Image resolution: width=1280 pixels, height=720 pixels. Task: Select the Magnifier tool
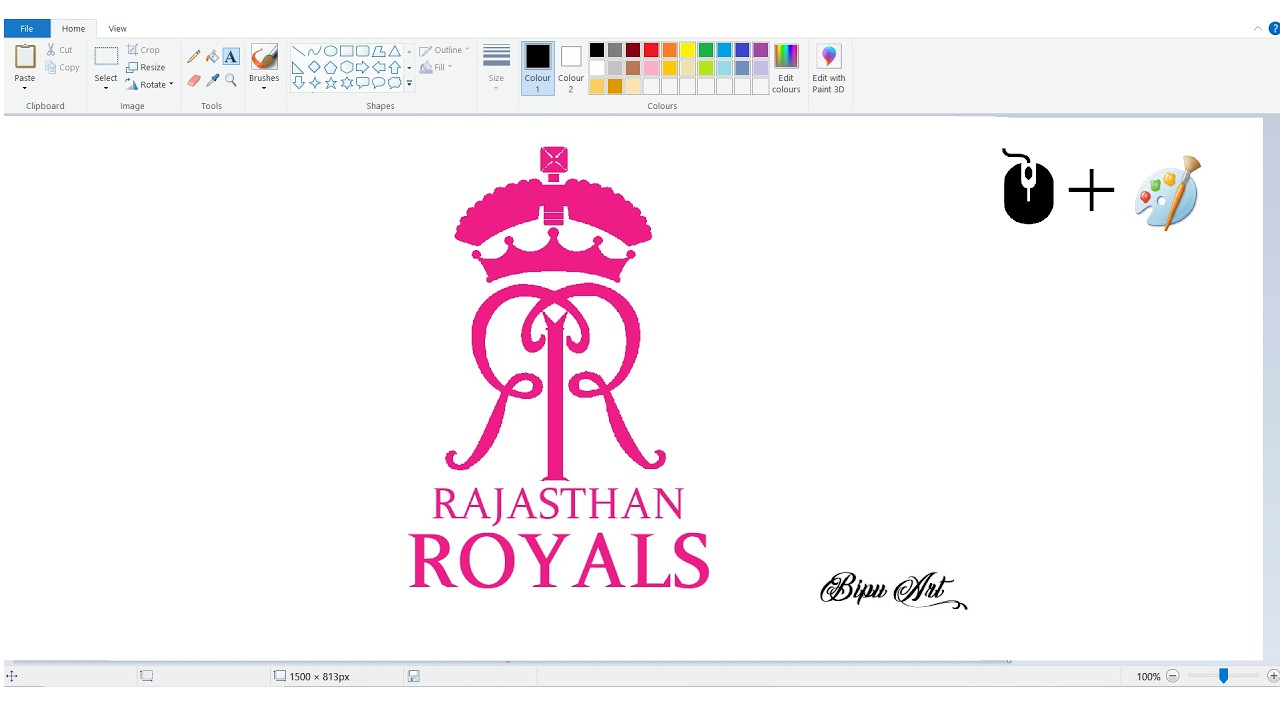231,80
